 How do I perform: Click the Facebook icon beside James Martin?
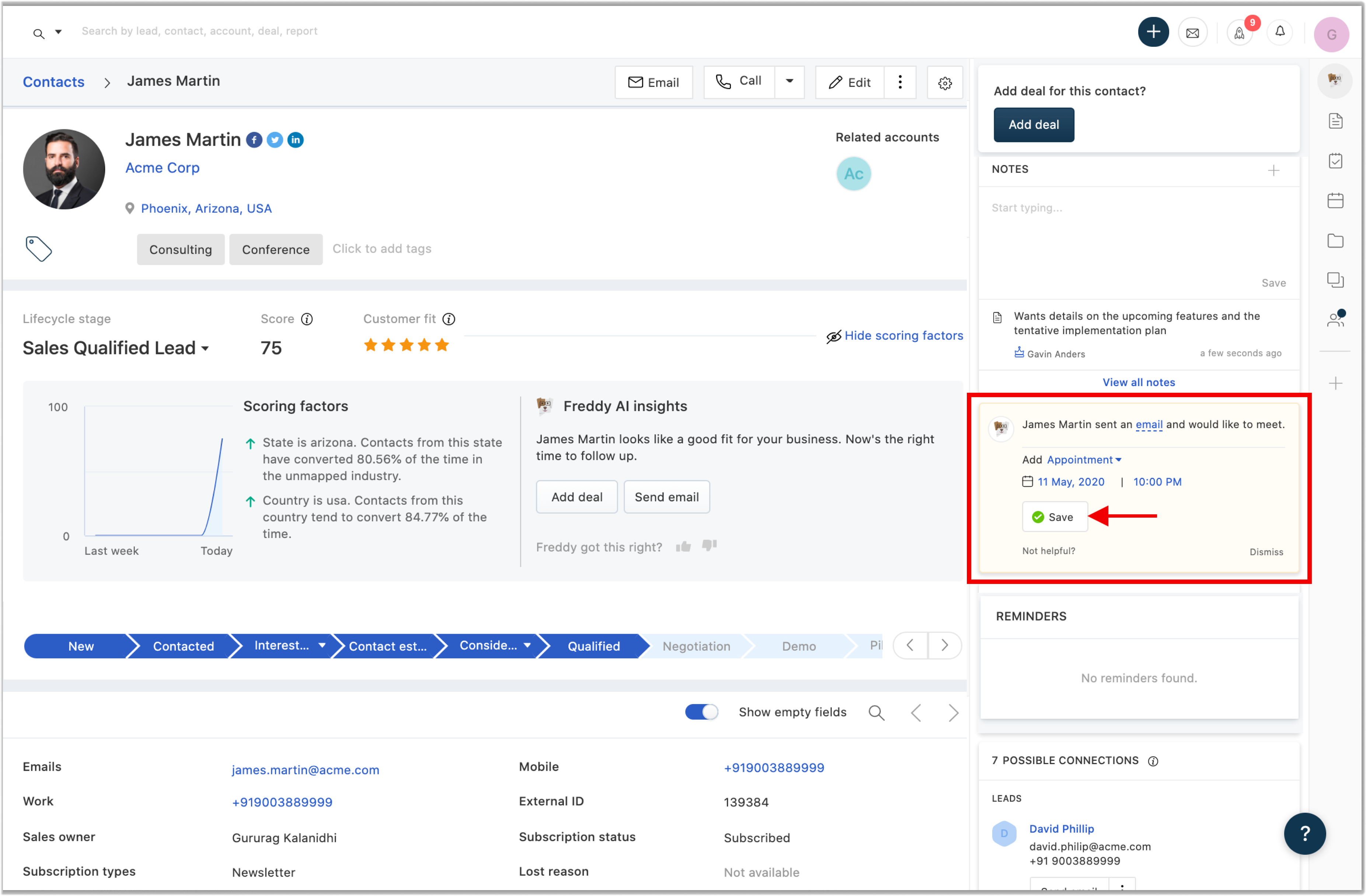pyautogui.click(x=254, y=139)
